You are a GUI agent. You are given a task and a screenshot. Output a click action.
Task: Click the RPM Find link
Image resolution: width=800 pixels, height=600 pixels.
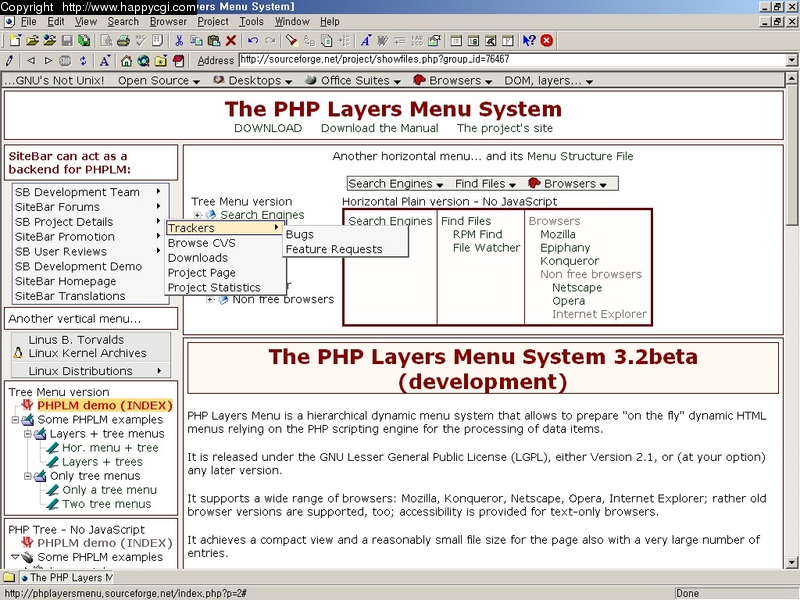[x=478, y=235]
